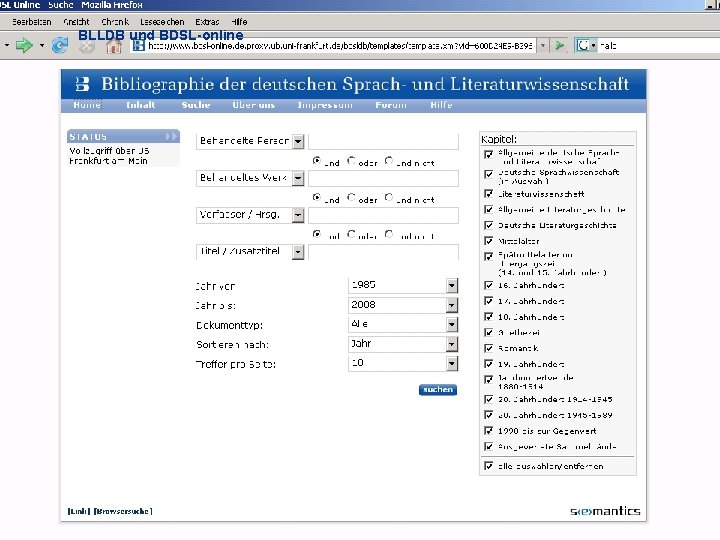
Task: Click the suchen search button
Action: [x=438, y=389]
